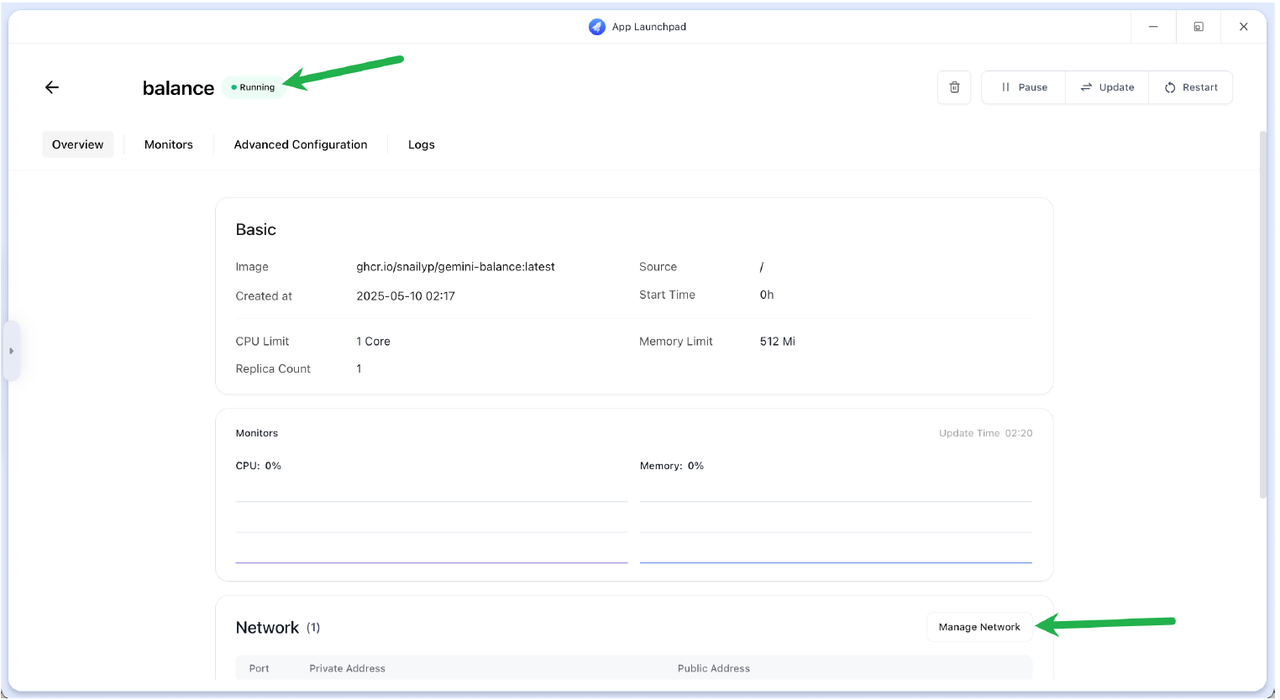
Task: Click the picture-in-picture titlebar icon
Action: (x=1198, y=26)
